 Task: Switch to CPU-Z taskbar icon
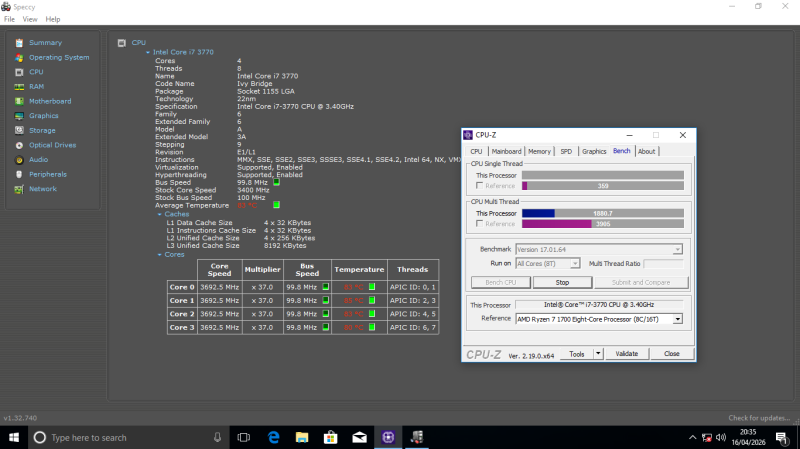coord(388,437)
